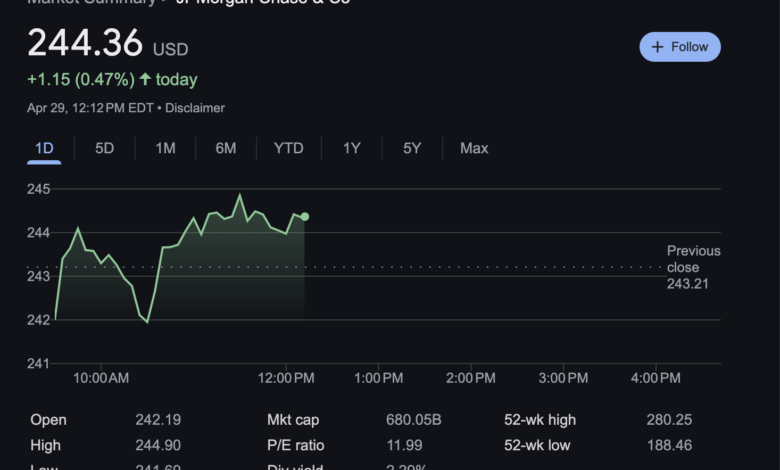780x470 pixels.
Task: Click the 12:00 PM axis label
Action: point(286,378)
